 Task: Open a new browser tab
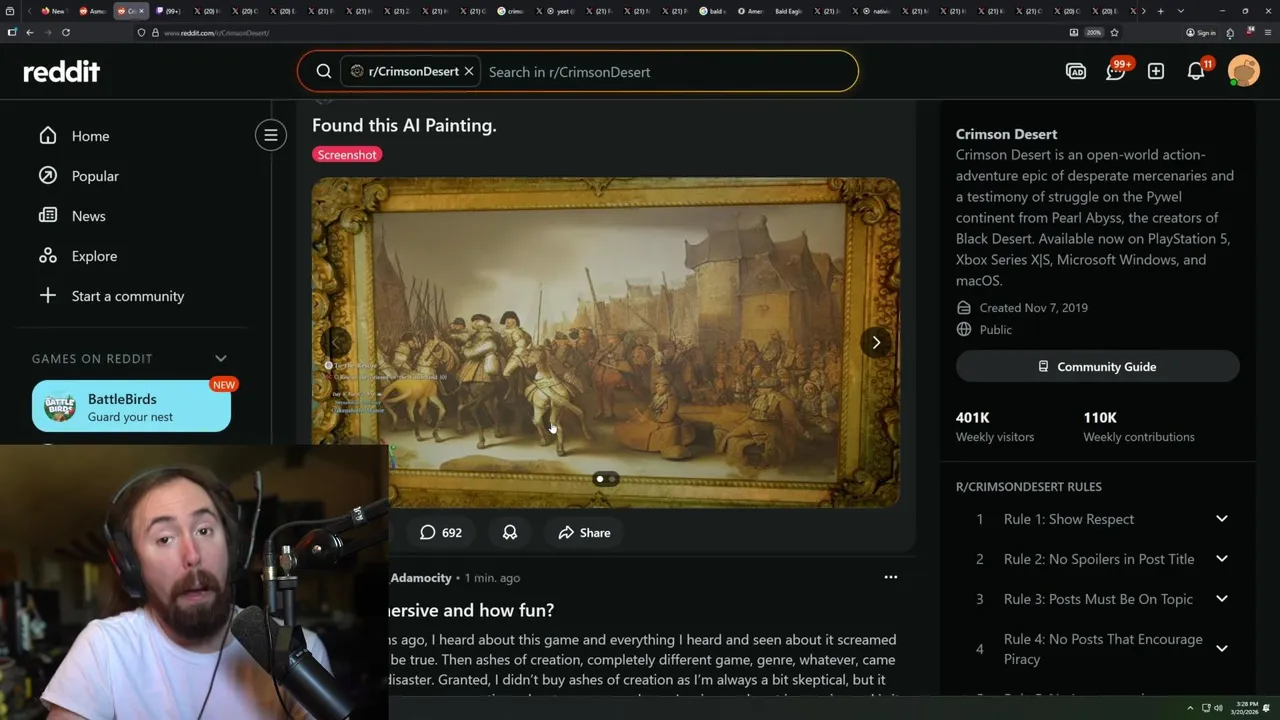coord(1160,11)
